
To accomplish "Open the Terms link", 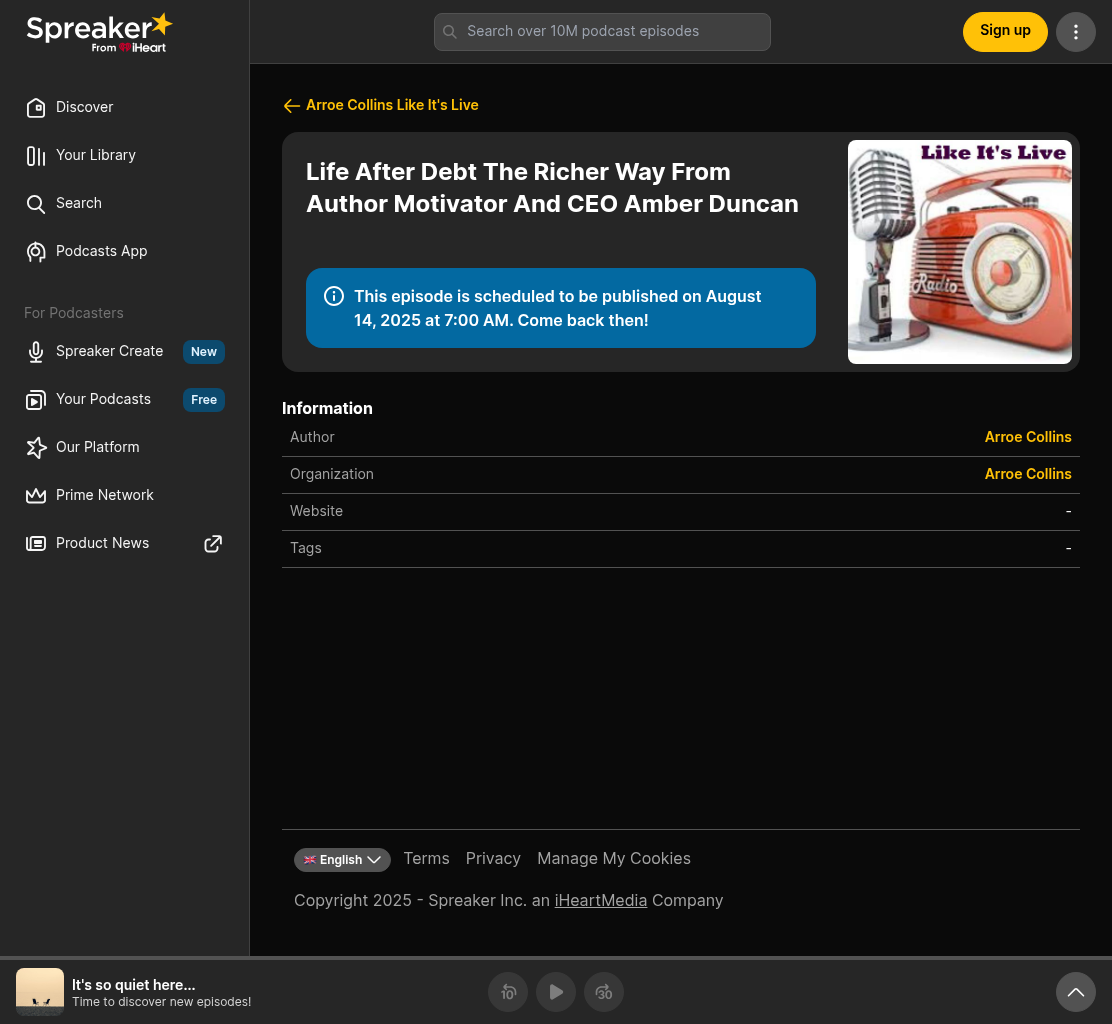I will 426,859.
